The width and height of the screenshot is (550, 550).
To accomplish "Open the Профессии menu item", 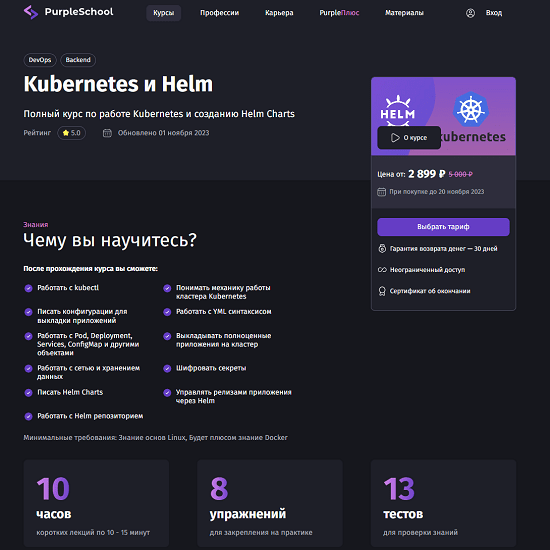I will (x=220, y=13).
